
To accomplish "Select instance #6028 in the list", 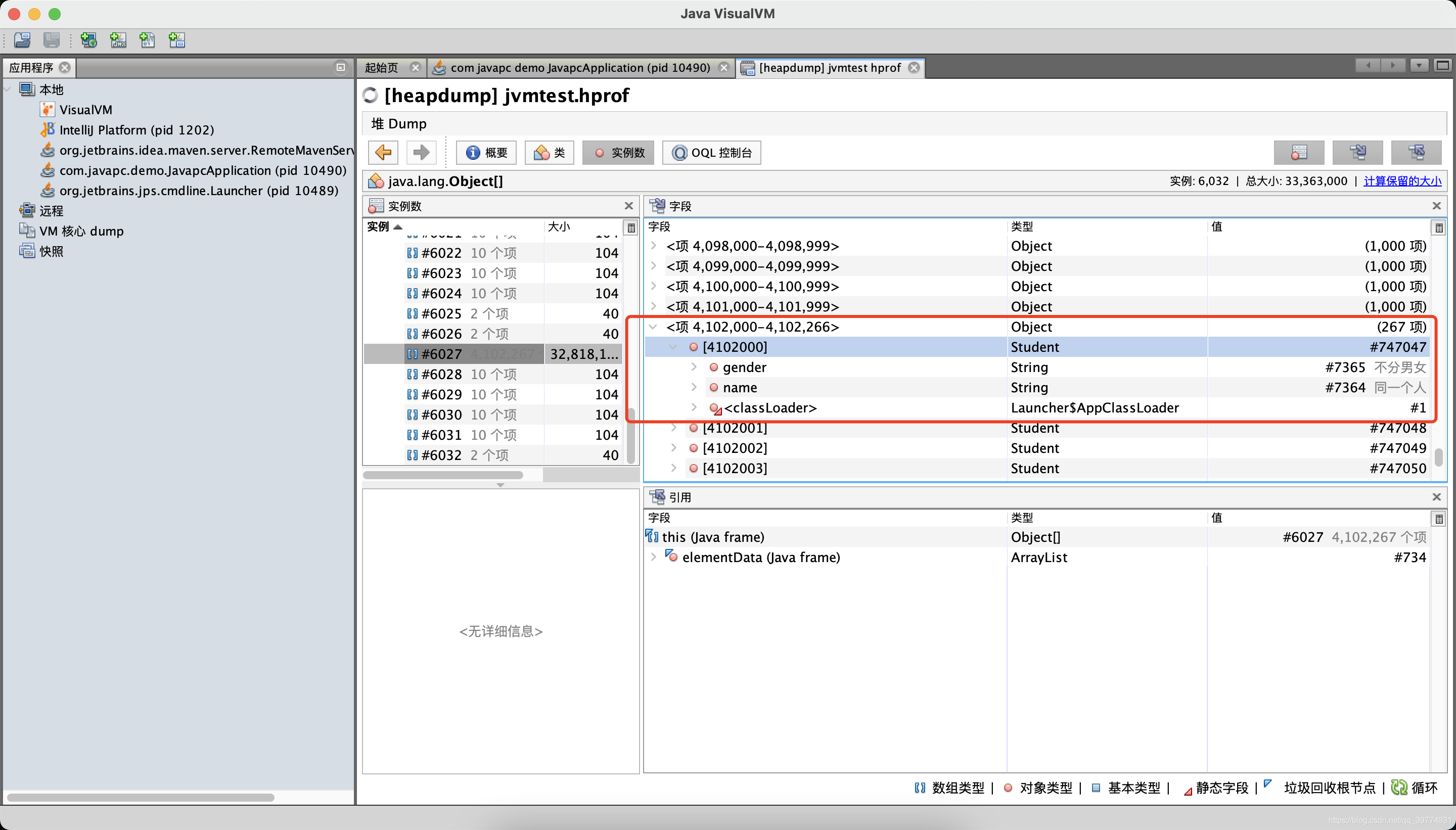I will click(441, 374).
